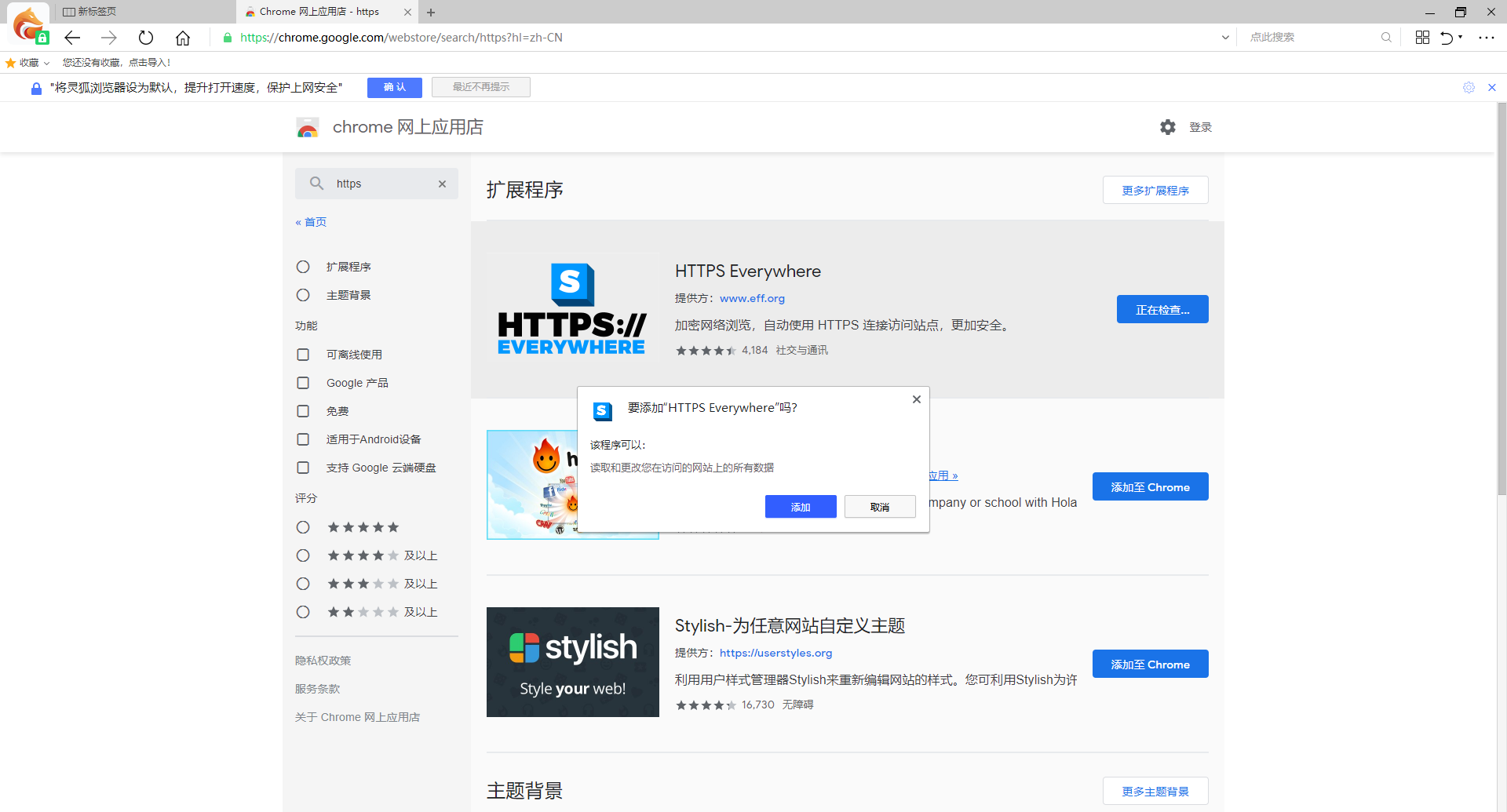Image resolution: width=1507 pixels, height=812 pixels.
Task: Open 关于 Chrome 网上应用店 link
Action: [357, 717]
